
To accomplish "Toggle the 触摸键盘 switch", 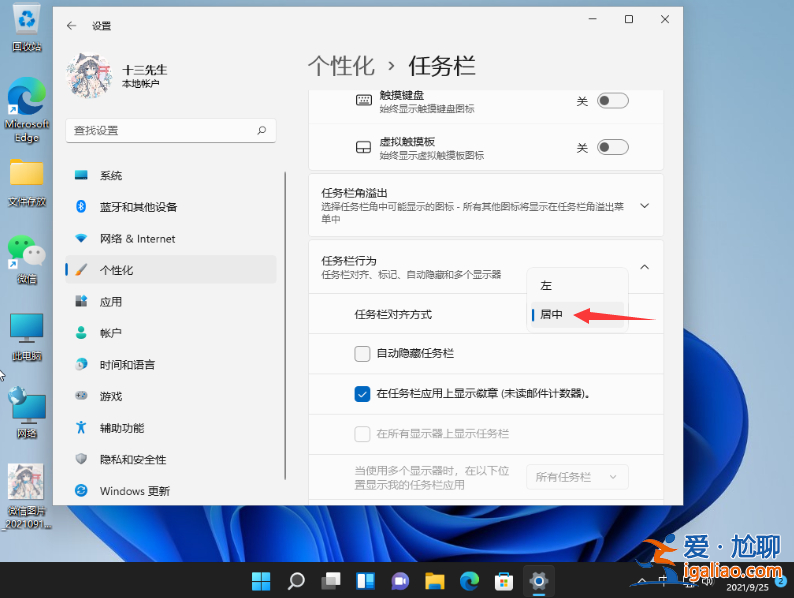I will (613, 101).
